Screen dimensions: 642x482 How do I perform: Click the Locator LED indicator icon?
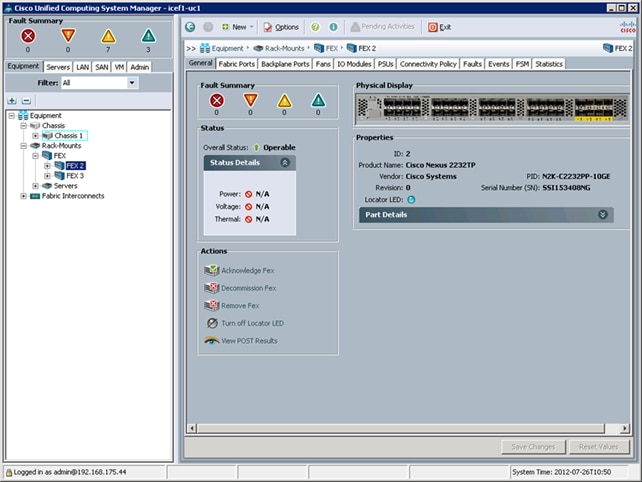pyautogui.click(x=411, y=199)
